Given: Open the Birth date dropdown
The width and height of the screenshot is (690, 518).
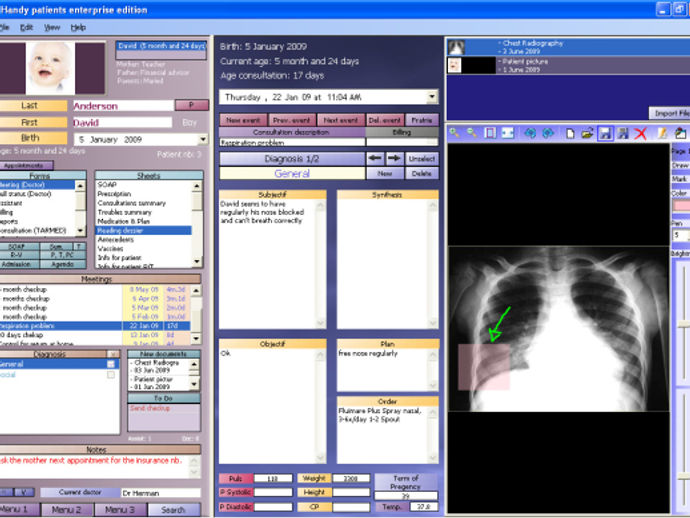Looking at the screenshot, I should coord(203,140).
